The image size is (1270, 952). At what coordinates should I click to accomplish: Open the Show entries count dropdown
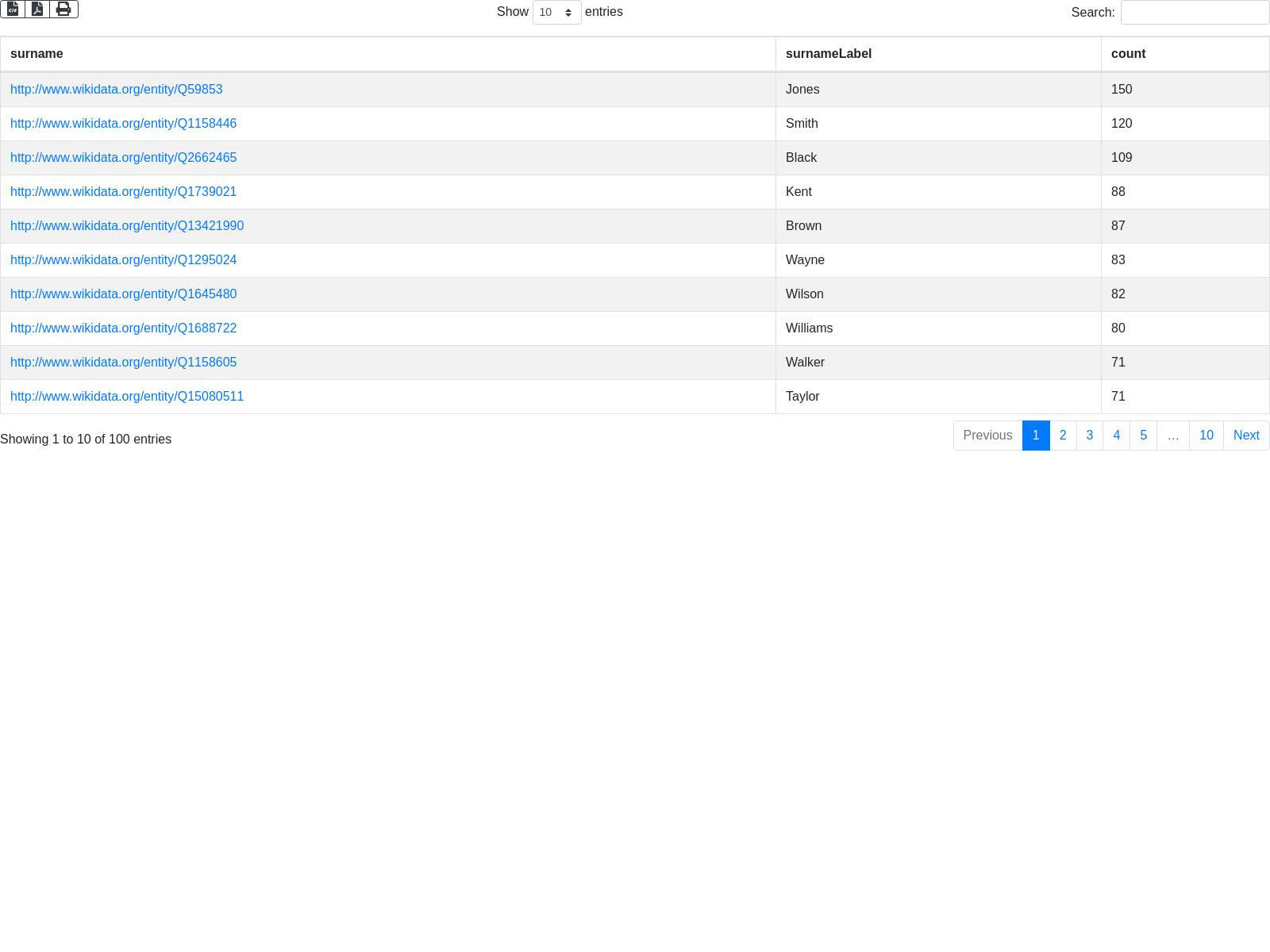(556, 13)
